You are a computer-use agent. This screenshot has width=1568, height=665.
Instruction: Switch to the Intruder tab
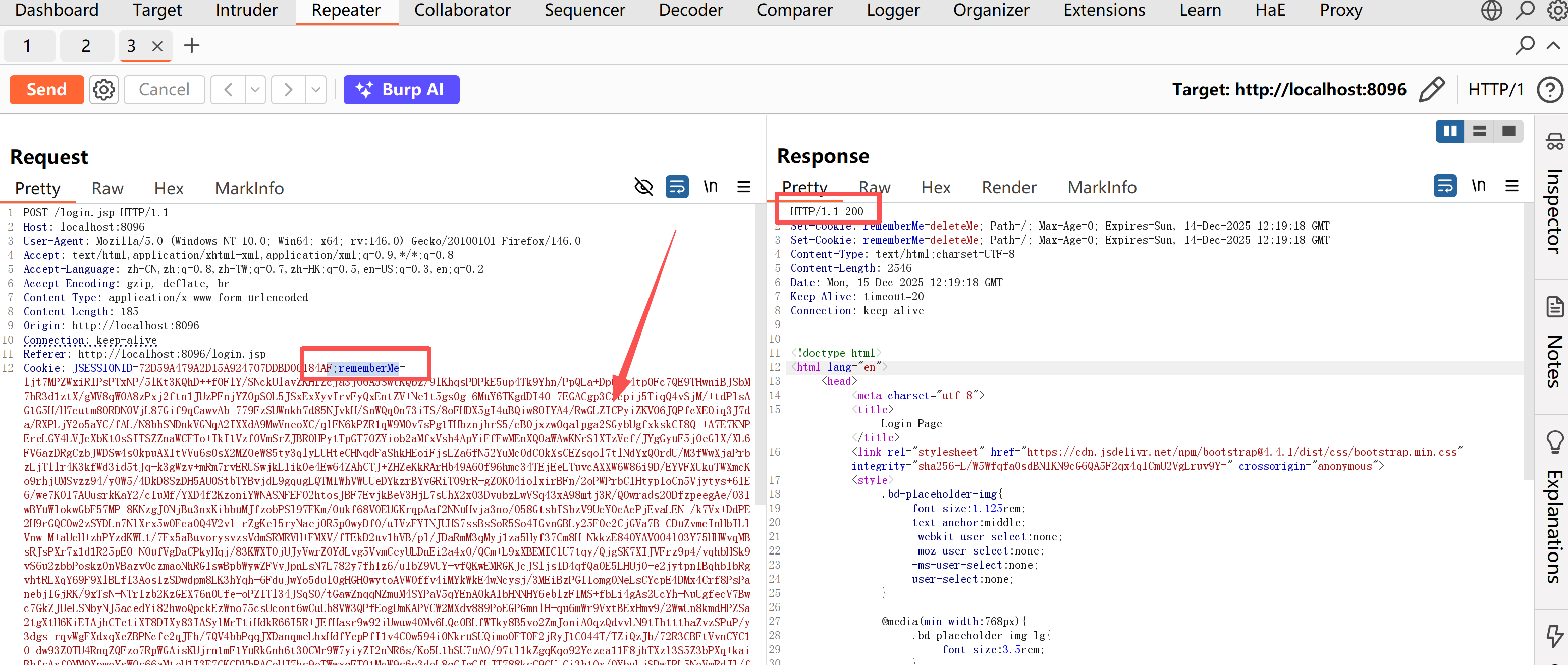[x=246, y=10]
